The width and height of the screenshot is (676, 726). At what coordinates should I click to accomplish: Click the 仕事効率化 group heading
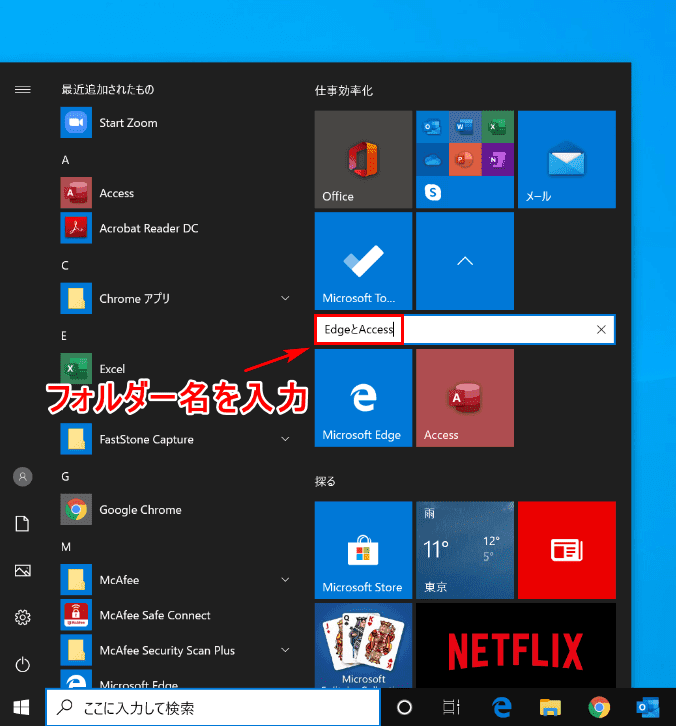coord(344,90)
